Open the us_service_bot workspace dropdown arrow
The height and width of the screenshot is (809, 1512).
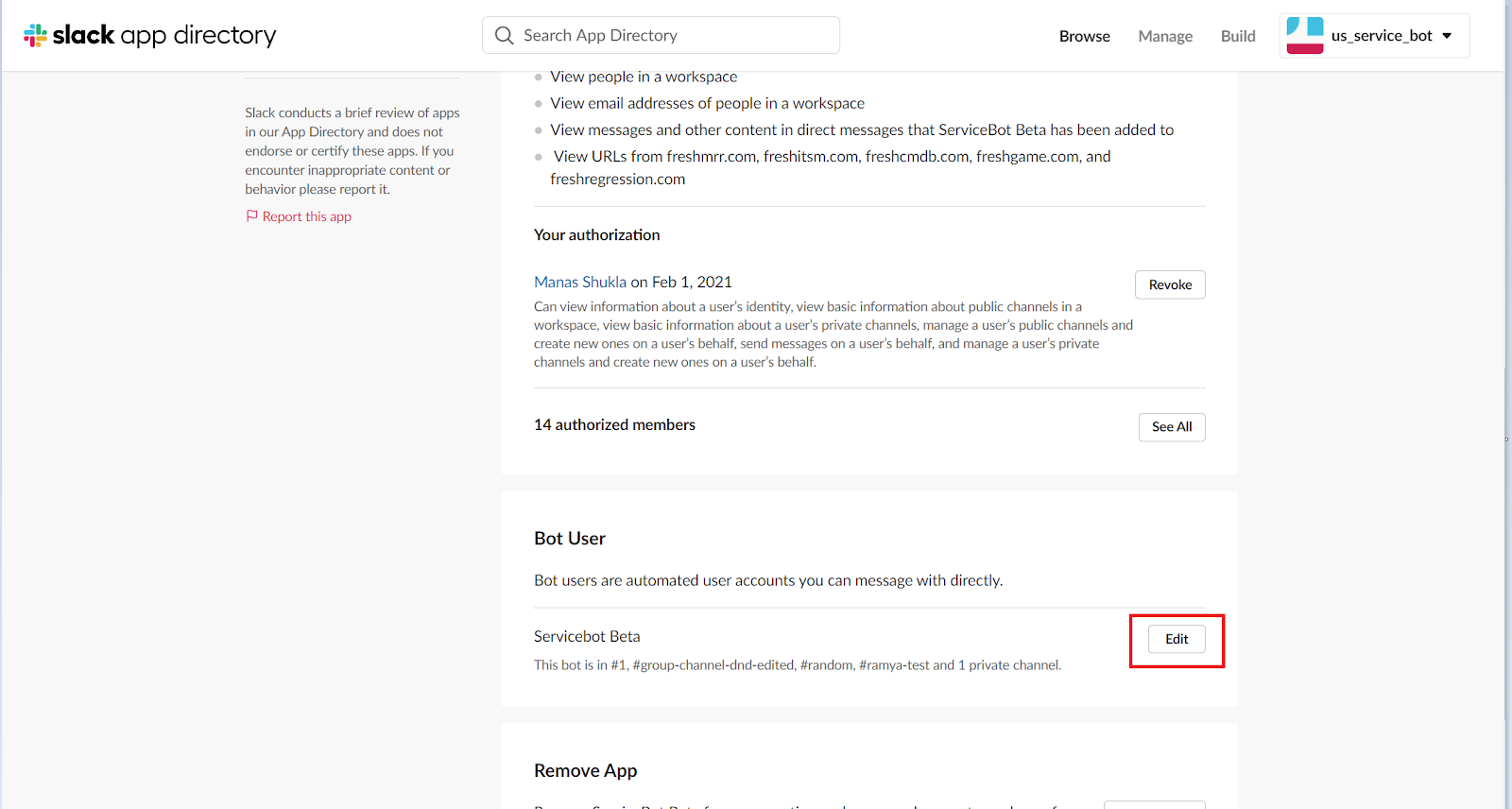pyautogui.click(x=1447, y=36)
